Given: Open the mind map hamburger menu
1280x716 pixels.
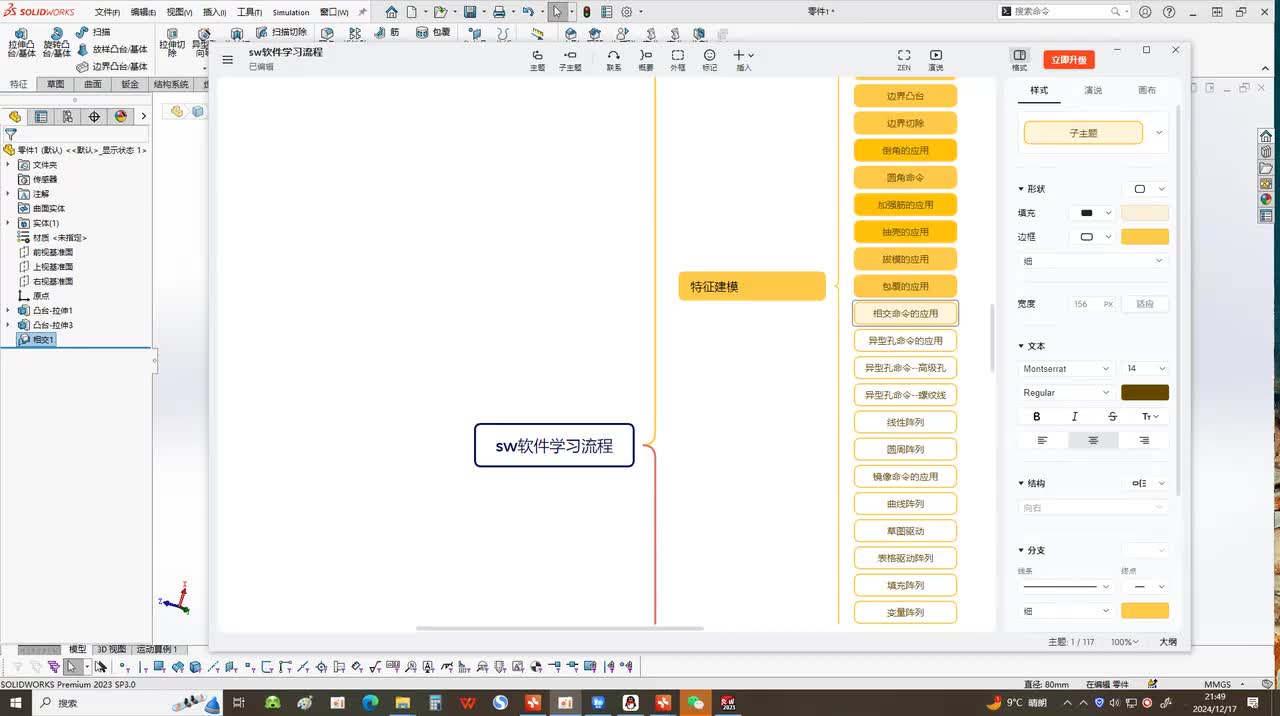Looking at the screenshot, I should coord(228,59).
